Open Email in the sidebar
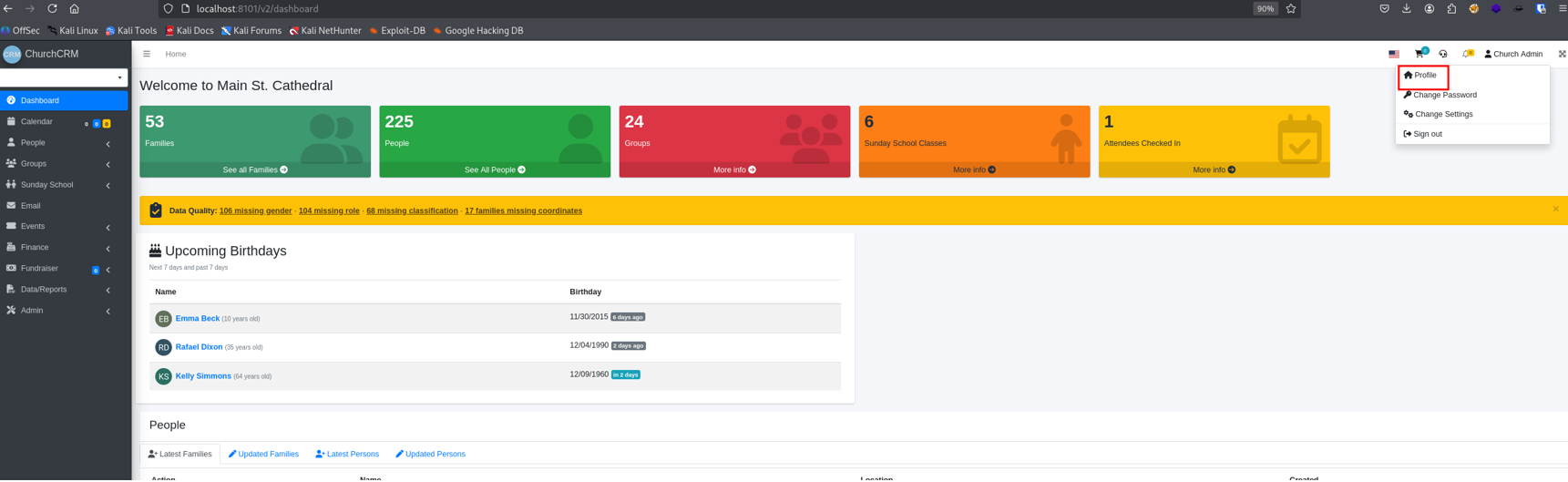The width and height of the screenshot is (1568, 482). coord(64,206)
